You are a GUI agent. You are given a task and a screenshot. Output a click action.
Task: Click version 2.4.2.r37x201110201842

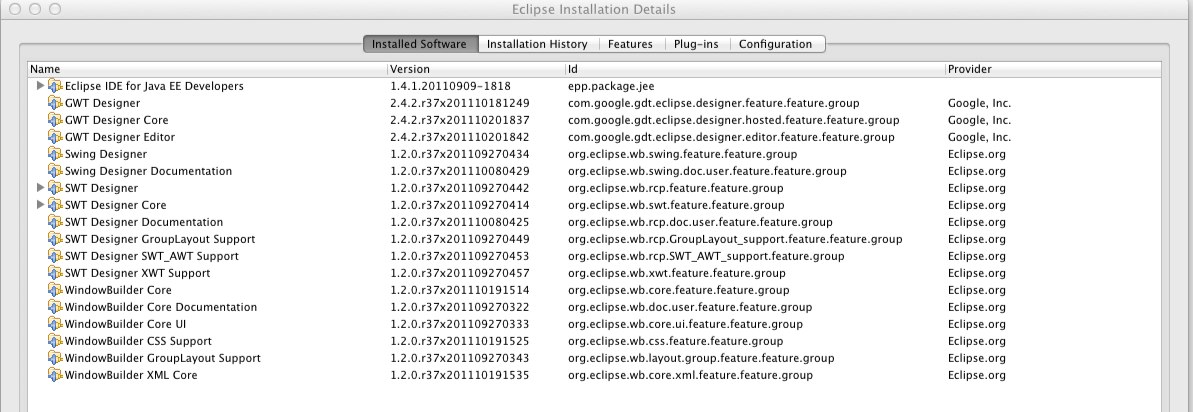pos(460,137)
